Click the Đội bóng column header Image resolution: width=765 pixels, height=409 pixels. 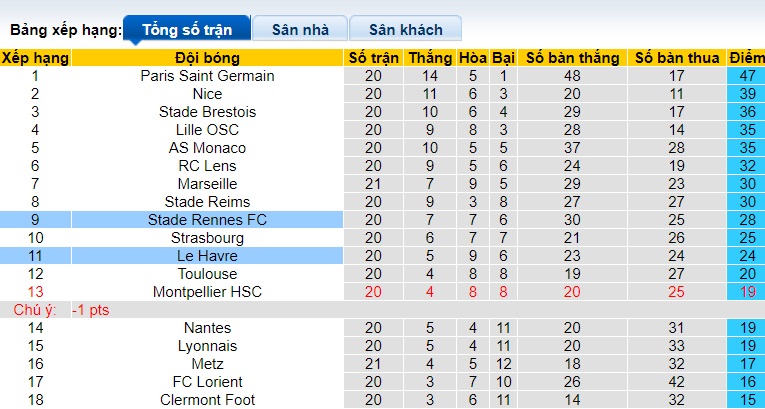click(207, 58)
